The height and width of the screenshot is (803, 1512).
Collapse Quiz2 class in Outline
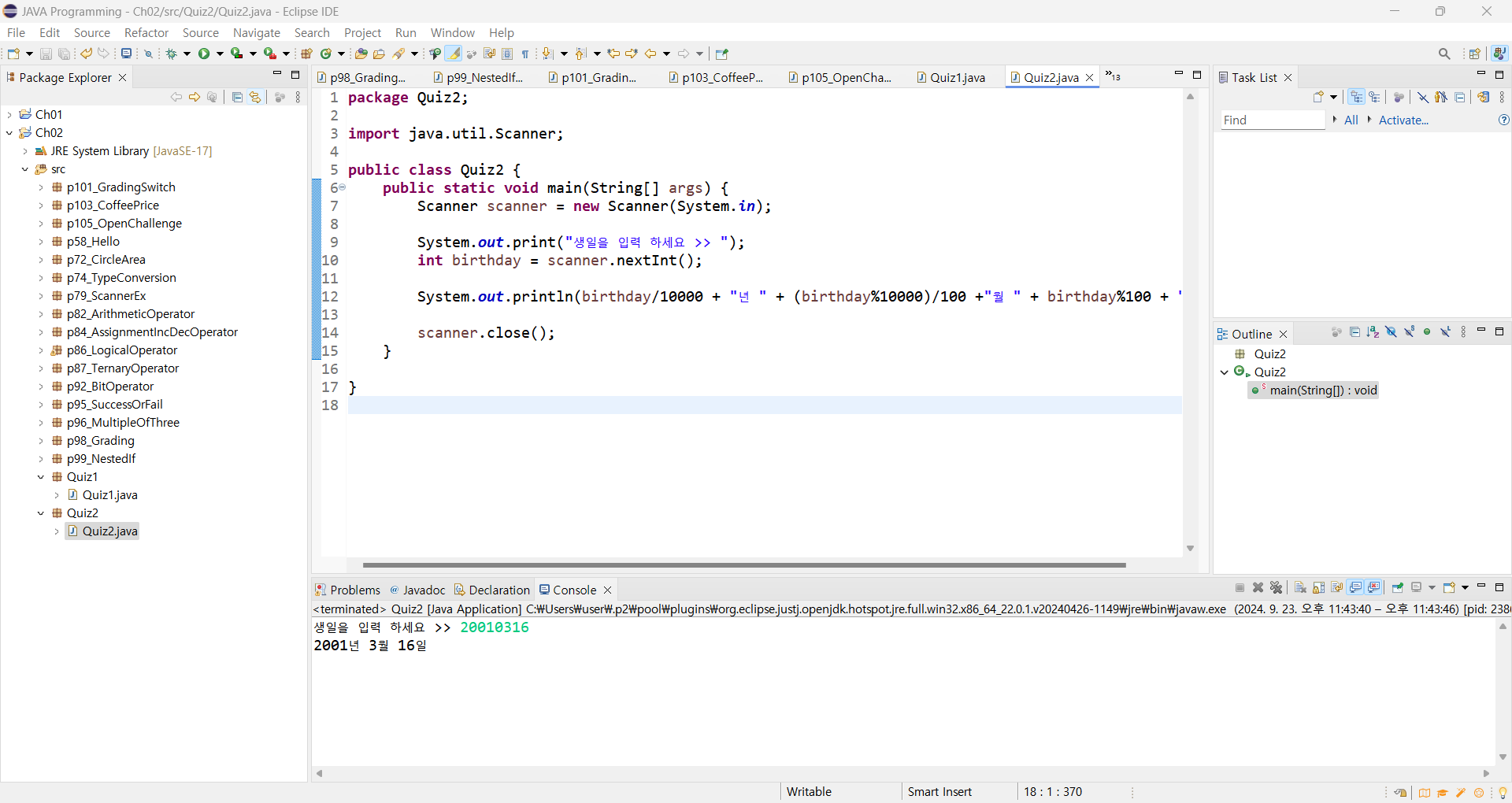point(1225,372)
